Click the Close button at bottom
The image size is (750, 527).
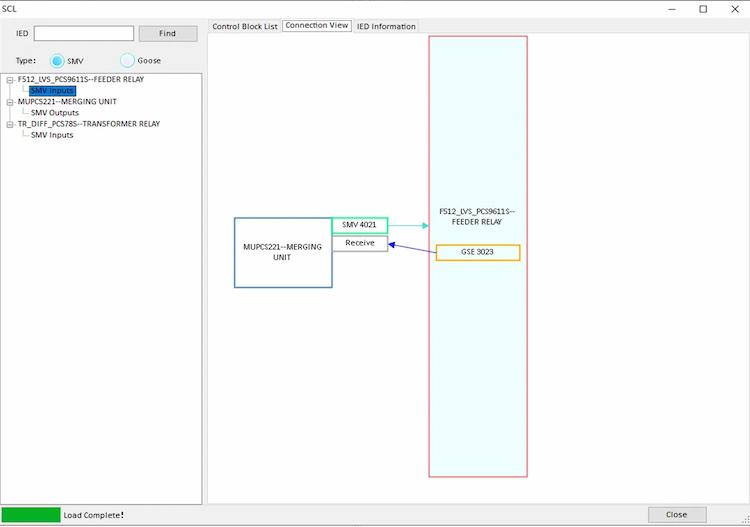point(677,515)
